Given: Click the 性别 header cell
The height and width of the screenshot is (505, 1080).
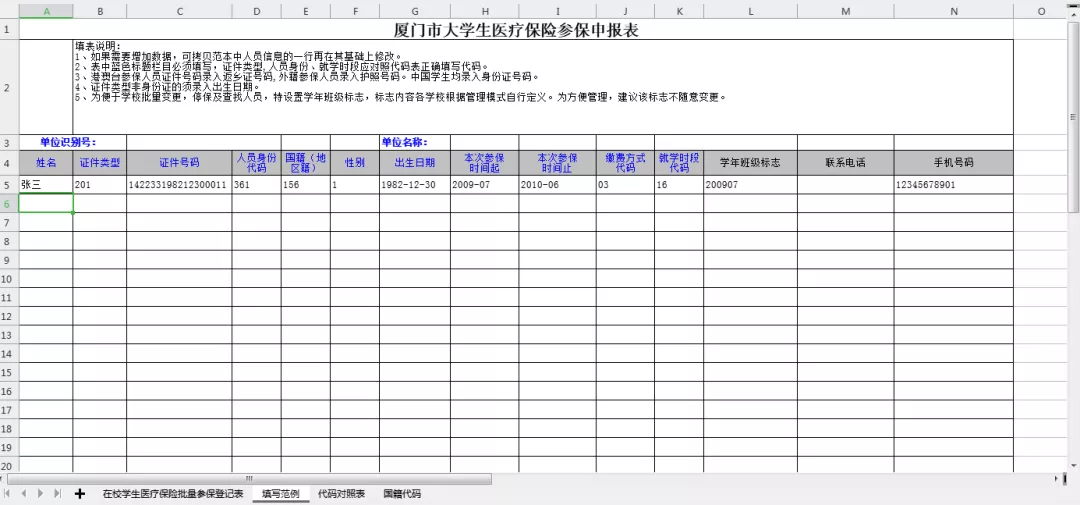Looking at the screenshot, I should click(355, 163).
